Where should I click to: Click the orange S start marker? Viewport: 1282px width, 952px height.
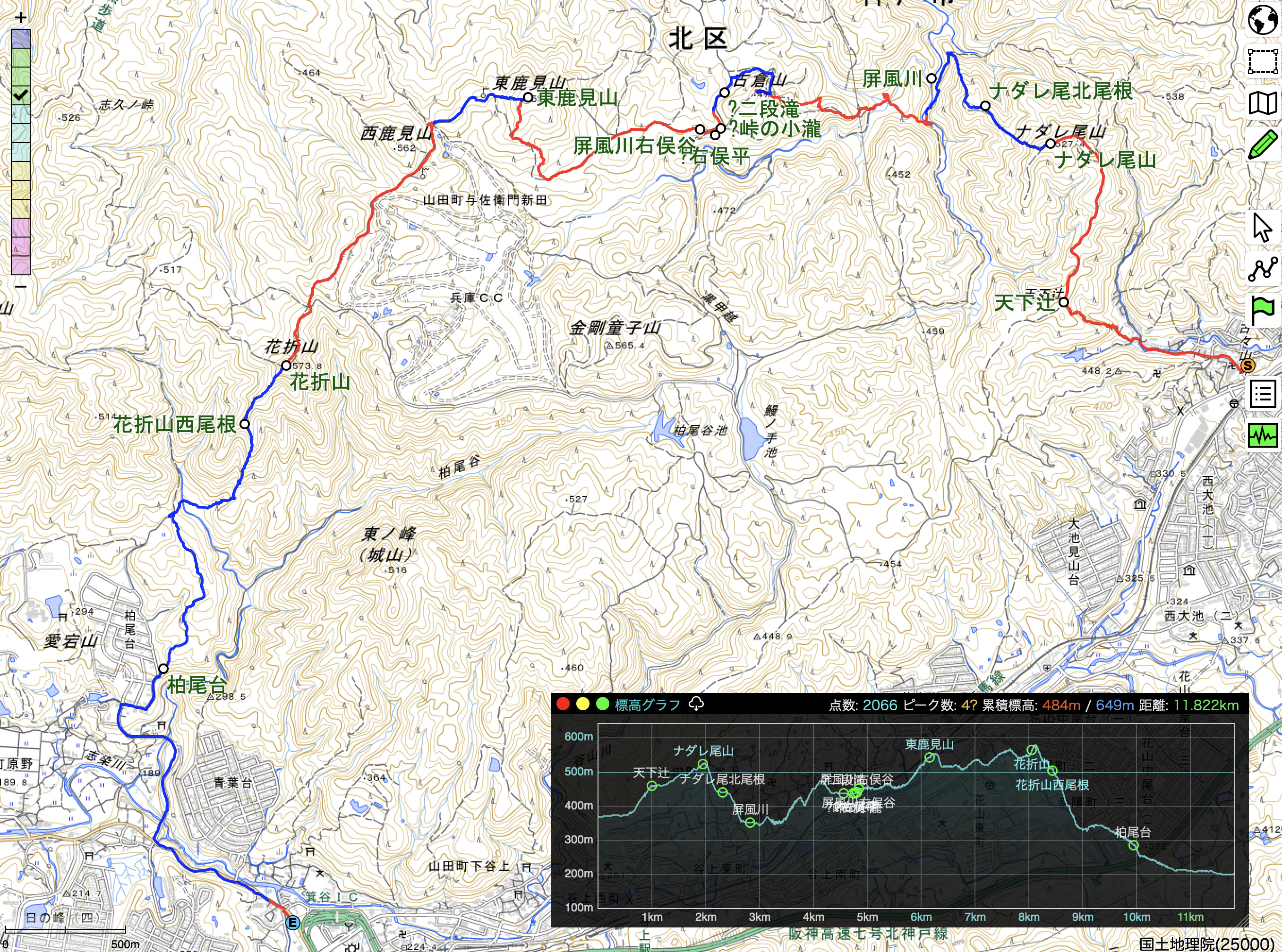[1248, 365]
